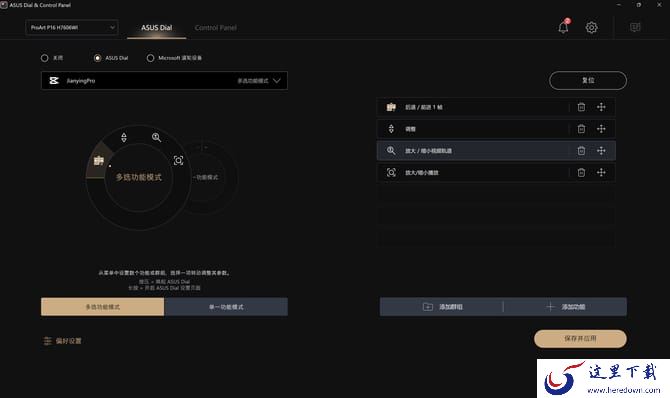Click move handle of 放大/缩小视频轨道 row
The width and height of the screenshot is (670, 398).
coord(601,150)
